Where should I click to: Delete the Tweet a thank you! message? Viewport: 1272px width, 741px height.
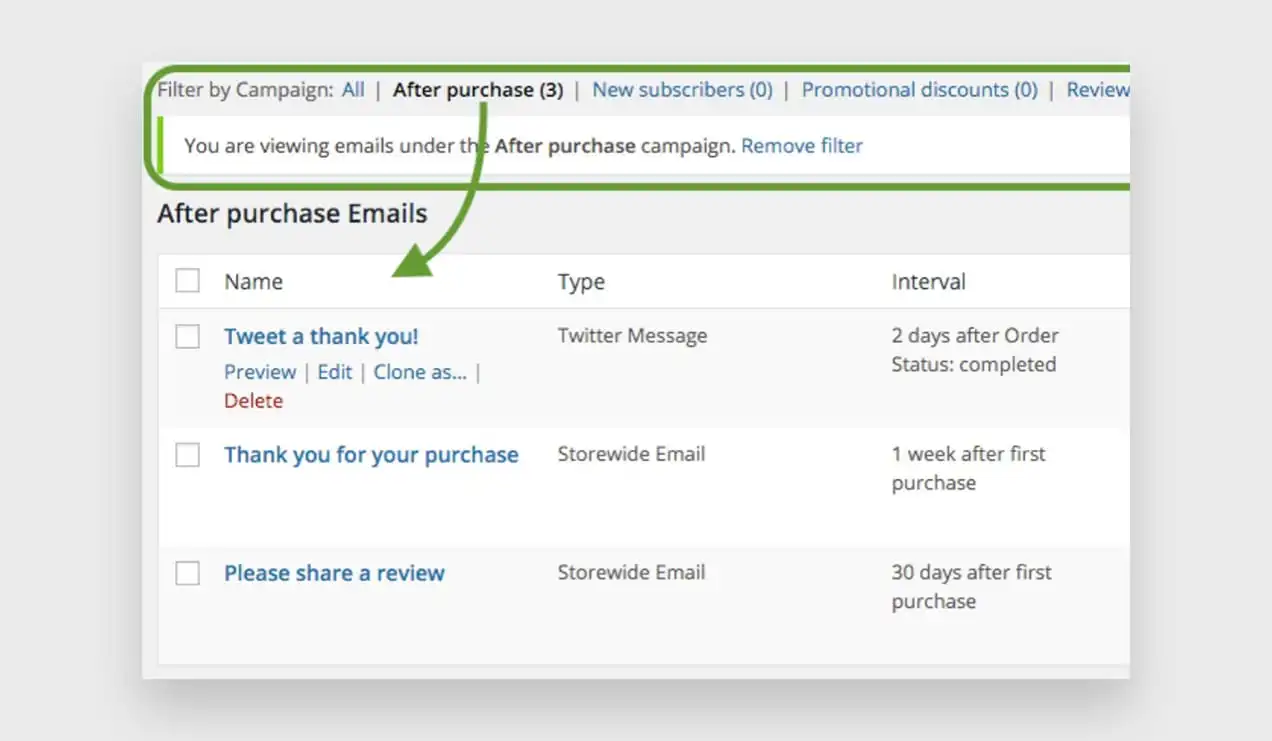click(253, 401)
